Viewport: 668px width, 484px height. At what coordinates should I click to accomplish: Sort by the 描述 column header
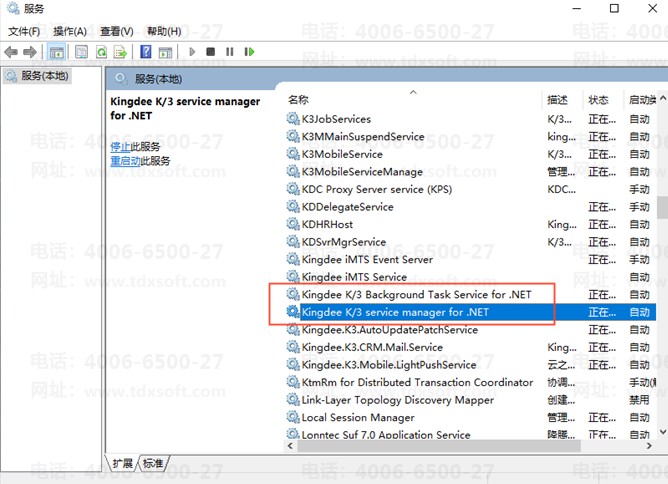[x=557, y=100]
